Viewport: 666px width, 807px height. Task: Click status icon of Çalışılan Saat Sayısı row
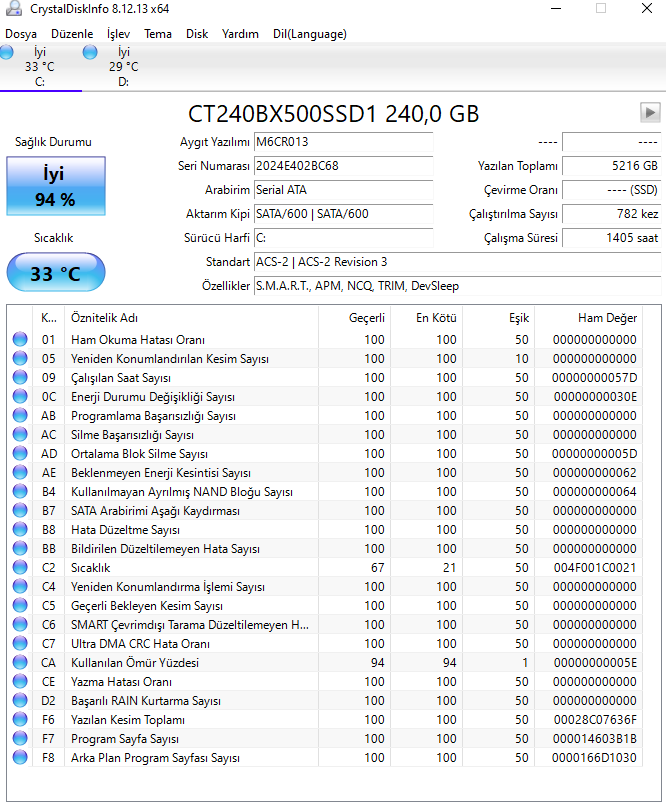pyautogui.click(x=20, y=378)
